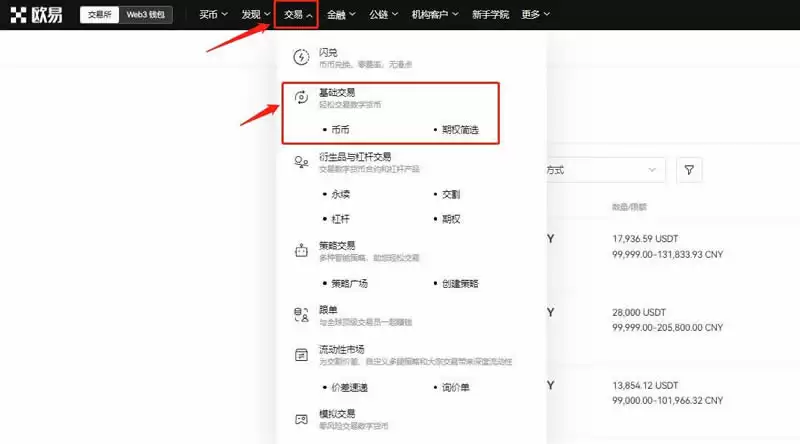Click the 流动性市场 icon
The image size is (800, 444).
coord(301,355)
